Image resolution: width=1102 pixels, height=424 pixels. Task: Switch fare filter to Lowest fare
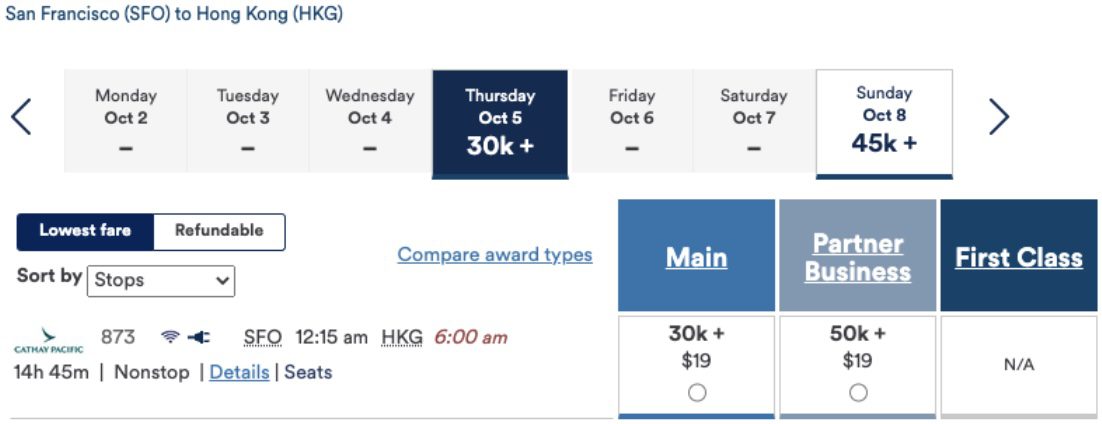tap(85, 231)
